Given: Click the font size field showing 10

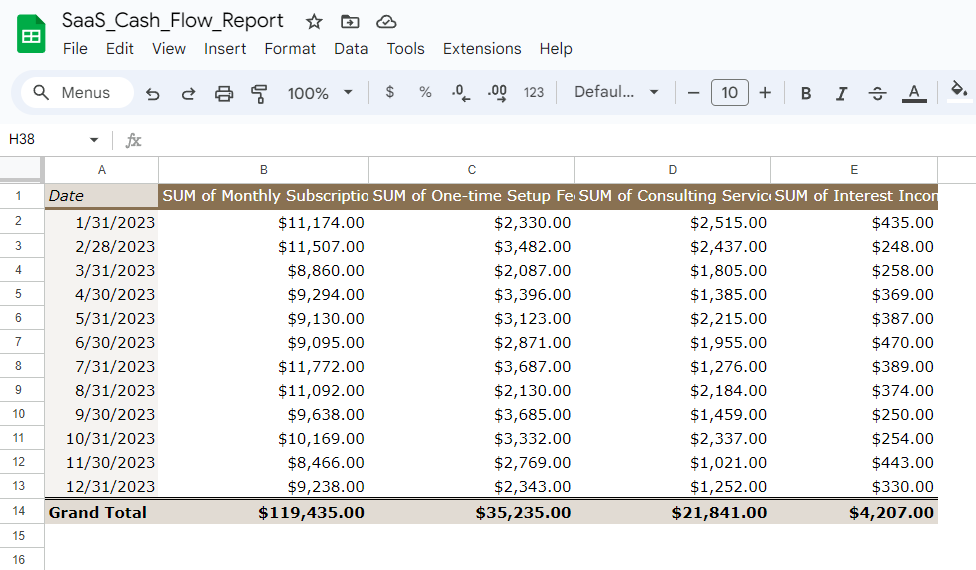Looking at the screenshot, I should click(730, 93).
